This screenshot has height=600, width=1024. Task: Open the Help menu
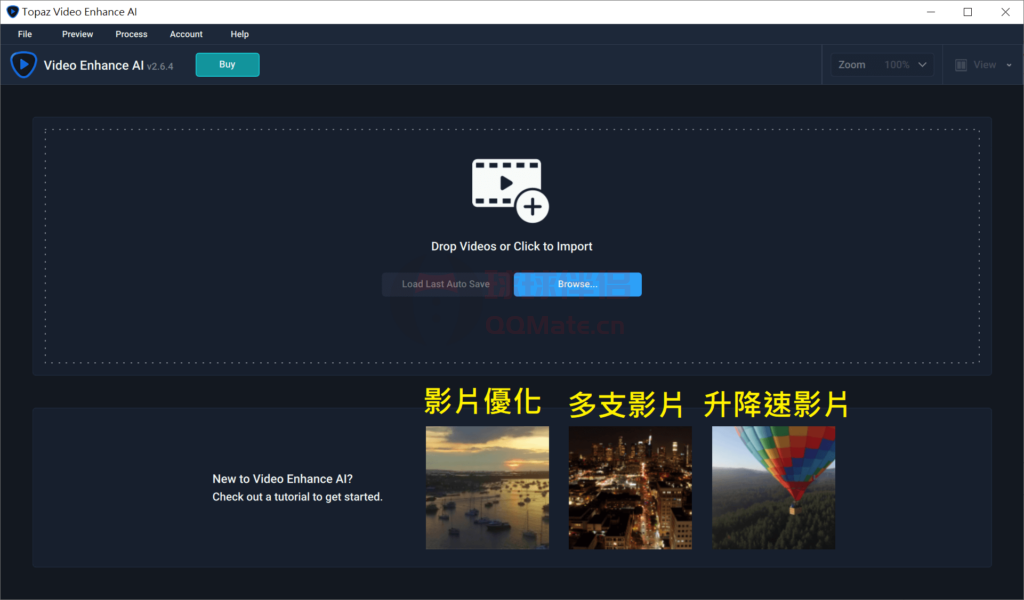(x=240, y=34)
